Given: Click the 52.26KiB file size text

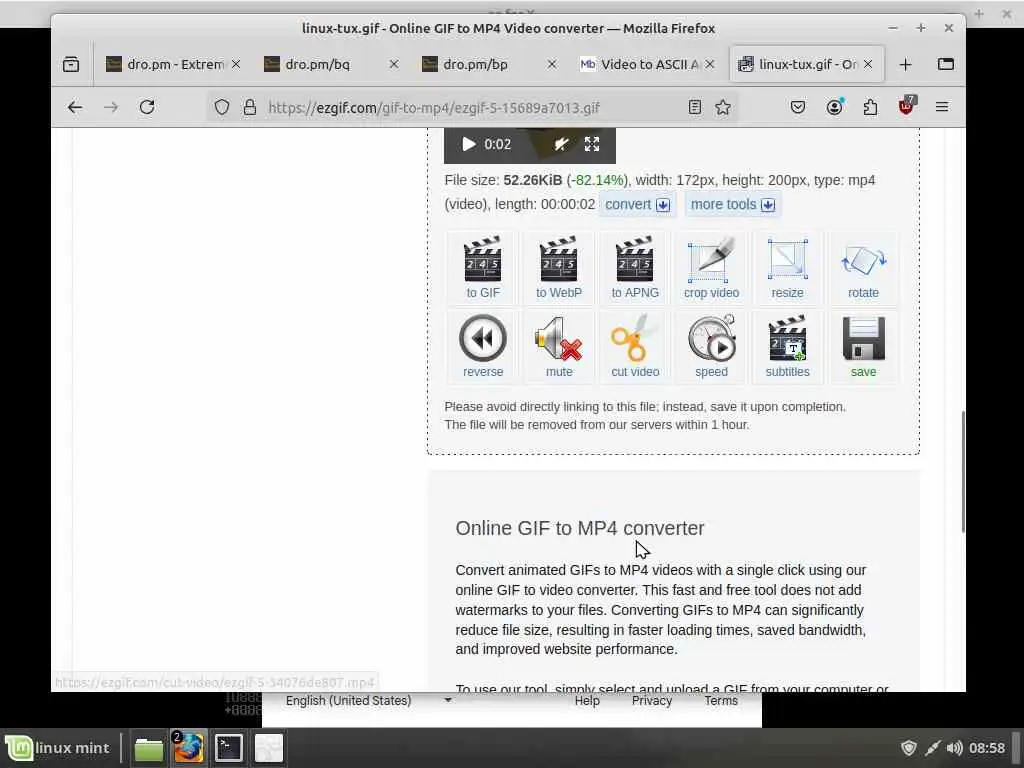Looking at the screenshot, I should (532, 180).
